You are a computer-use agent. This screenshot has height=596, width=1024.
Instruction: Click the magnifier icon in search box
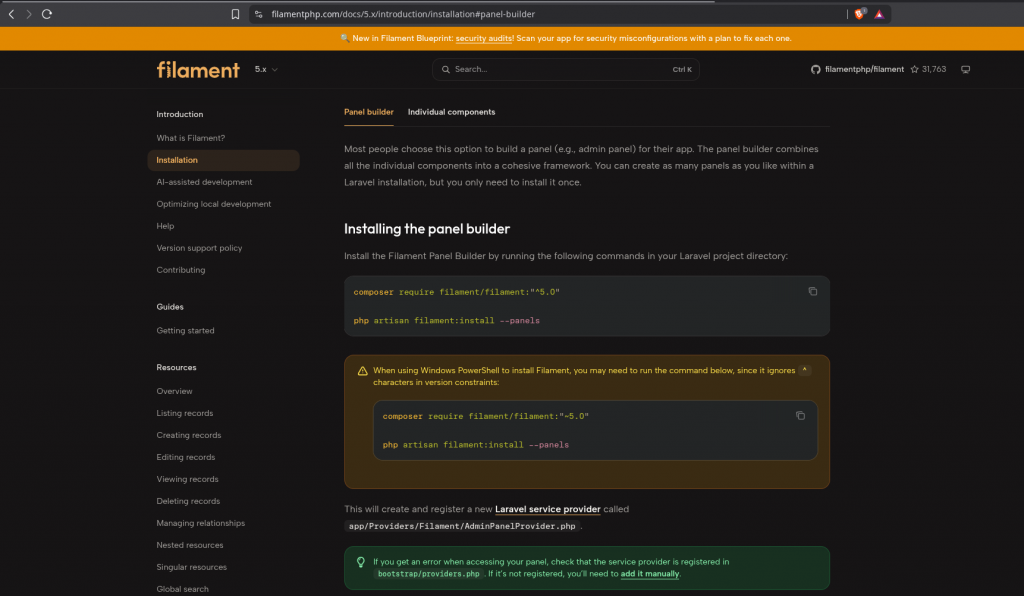point(445,69)
